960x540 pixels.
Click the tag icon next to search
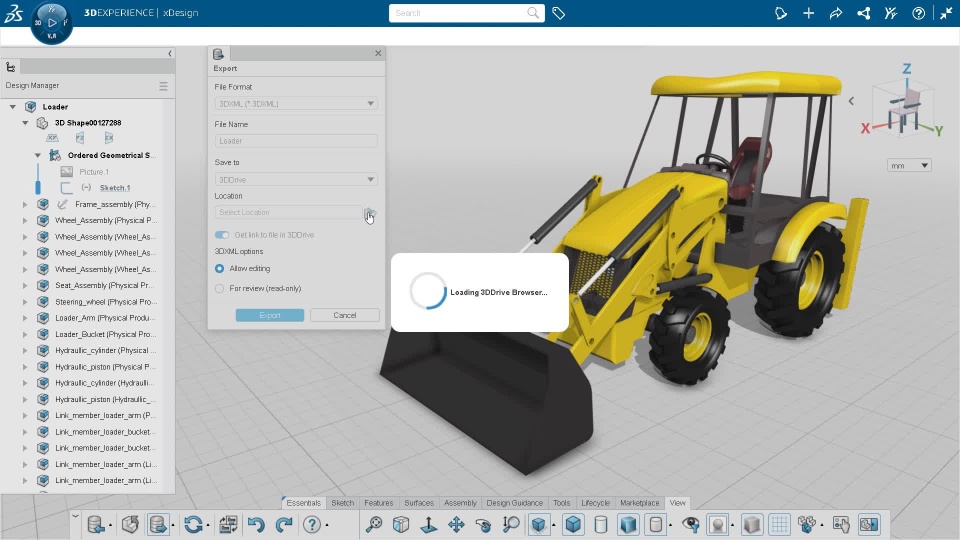pos(558,13)
